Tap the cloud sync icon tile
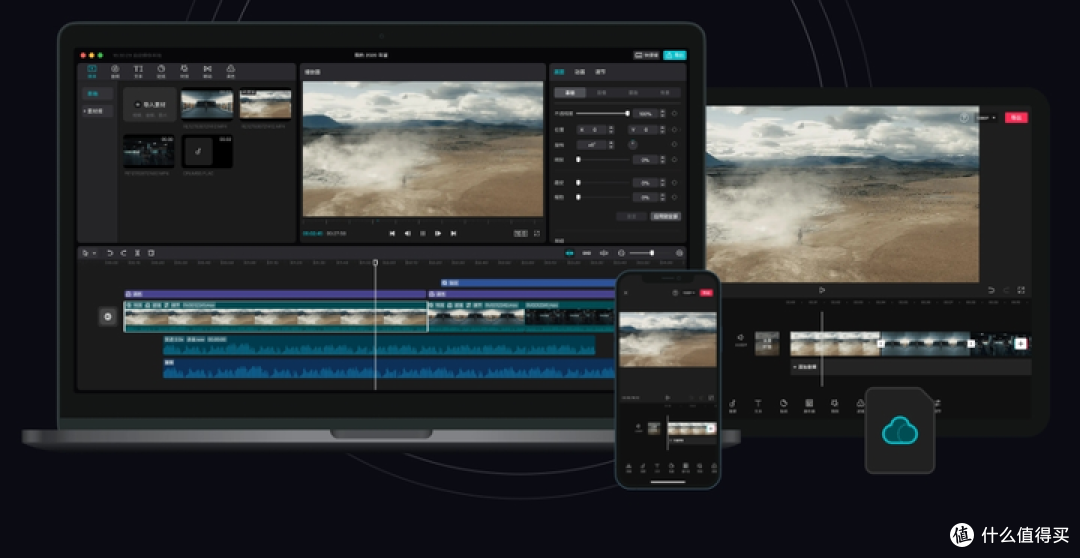The height and width of the screenshot is (558, 1080). [900, 431]
